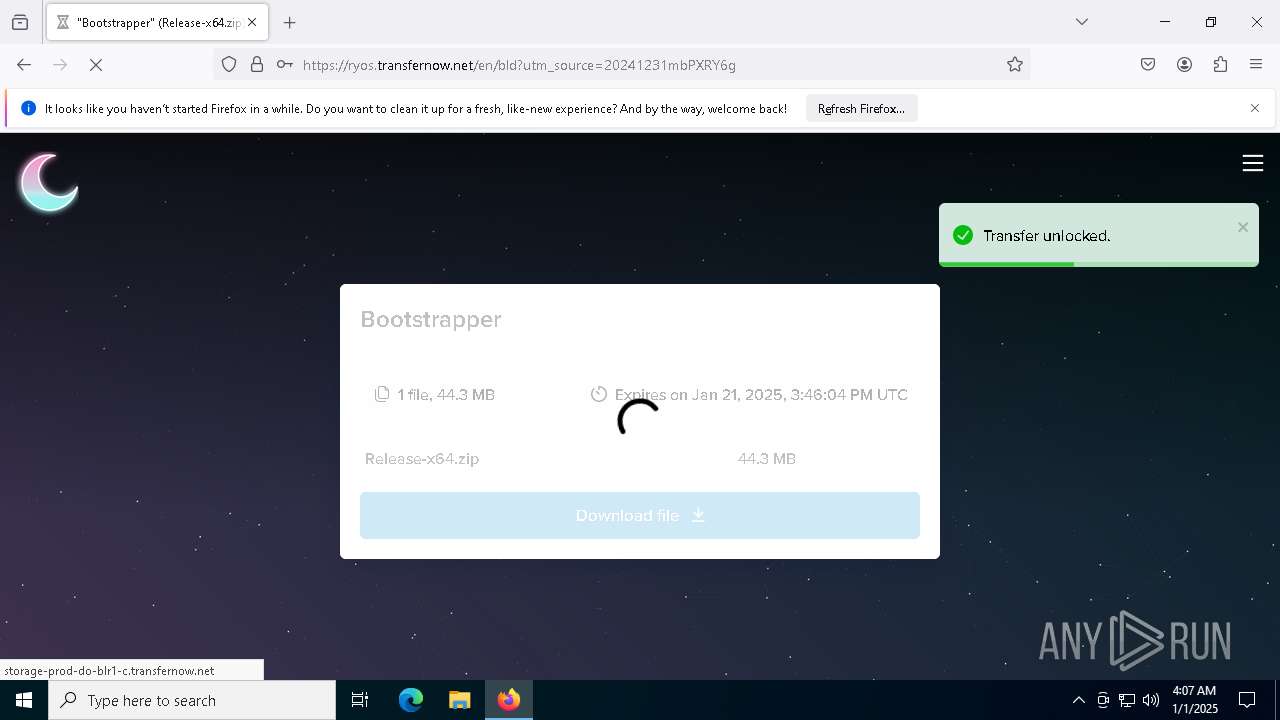Open Task View on taskbar
Screen dimensions: 1280x720
(360, 700)
